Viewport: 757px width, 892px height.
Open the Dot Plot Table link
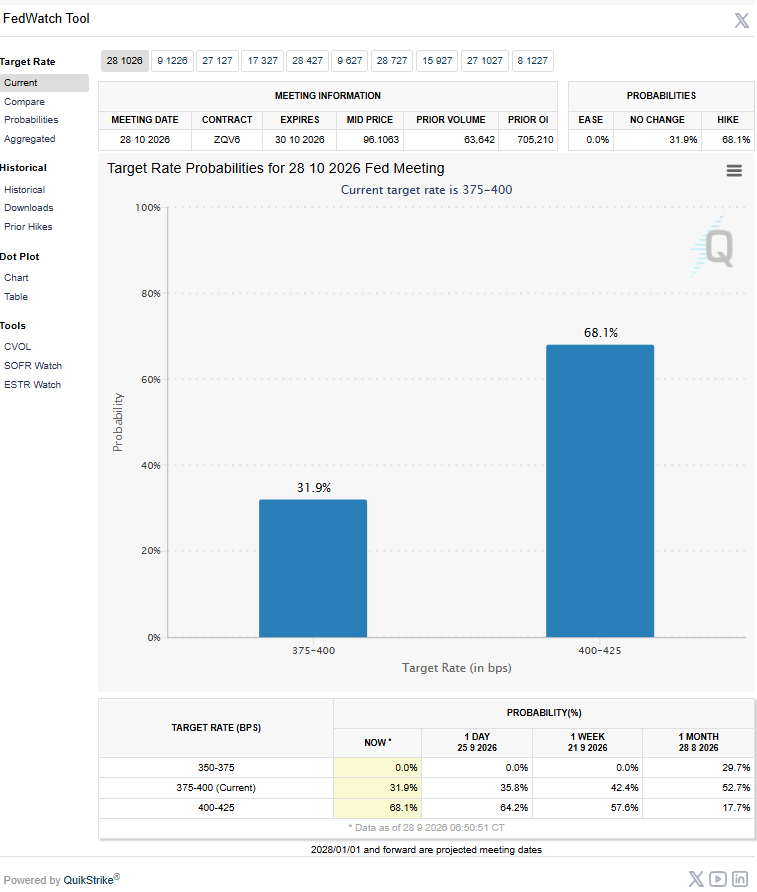(x=16, y=297)
